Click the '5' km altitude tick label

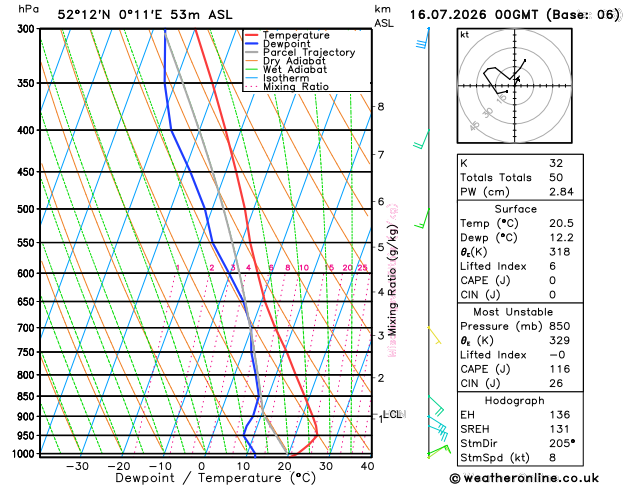click(380, 247)
